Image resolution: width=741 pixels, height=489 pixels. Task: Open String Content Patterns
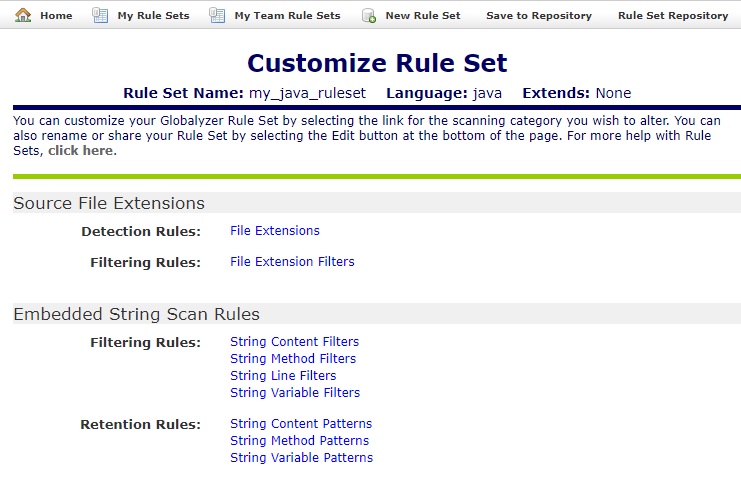pos(301,424)
